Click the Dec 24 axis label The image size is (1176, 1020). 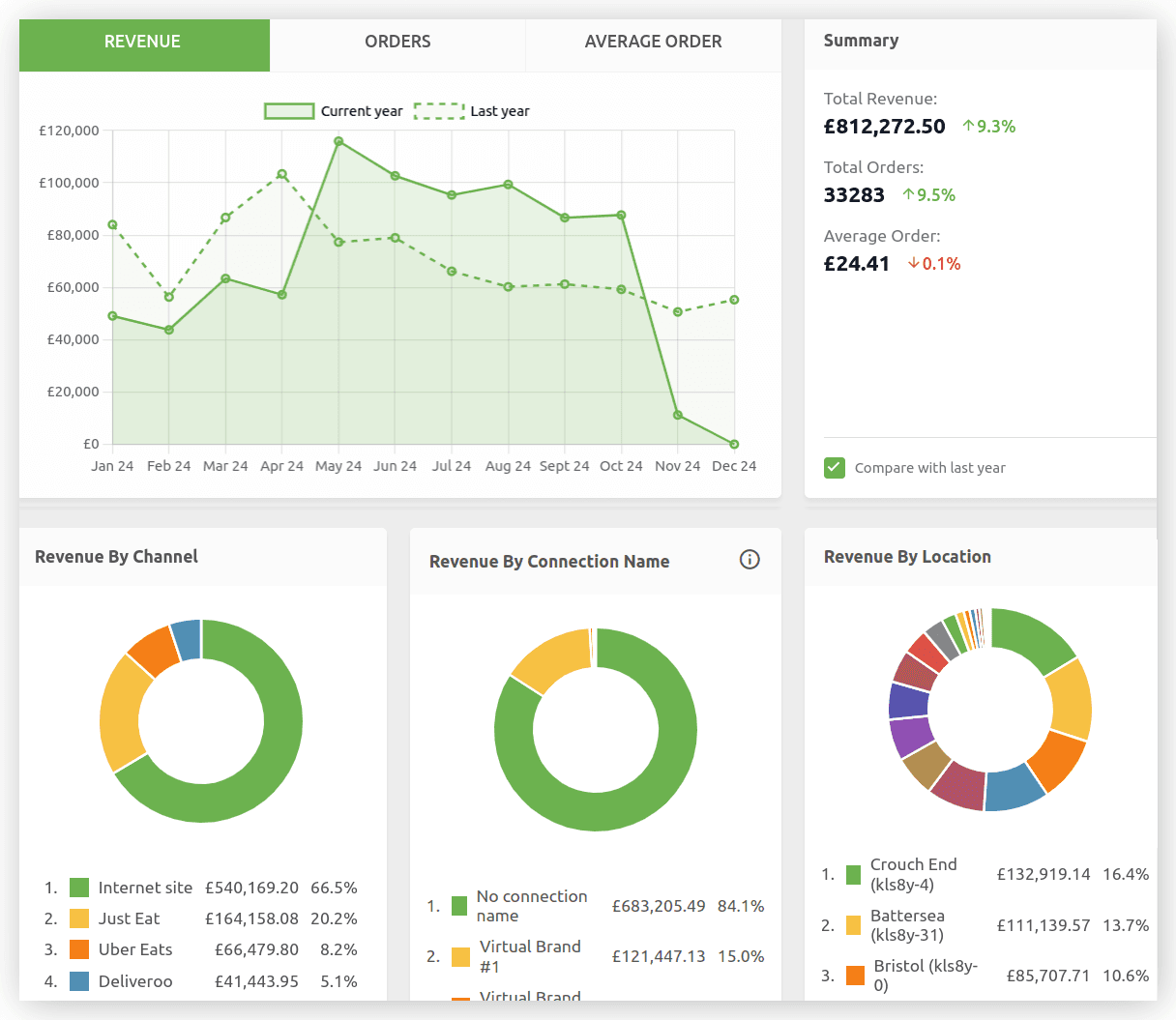(x=734, y=466)
